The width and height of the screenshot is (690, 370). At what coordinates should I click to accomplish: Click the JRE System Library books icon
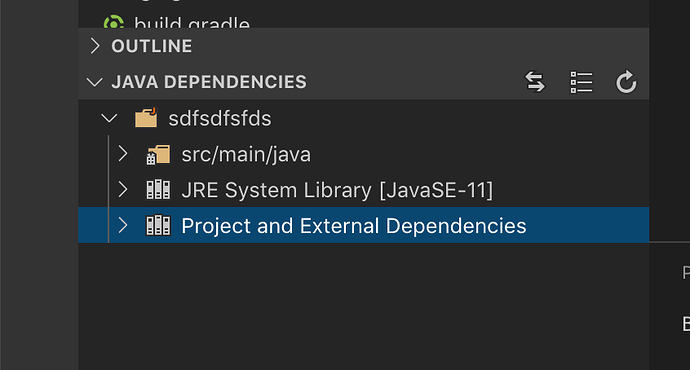(158, 190)
